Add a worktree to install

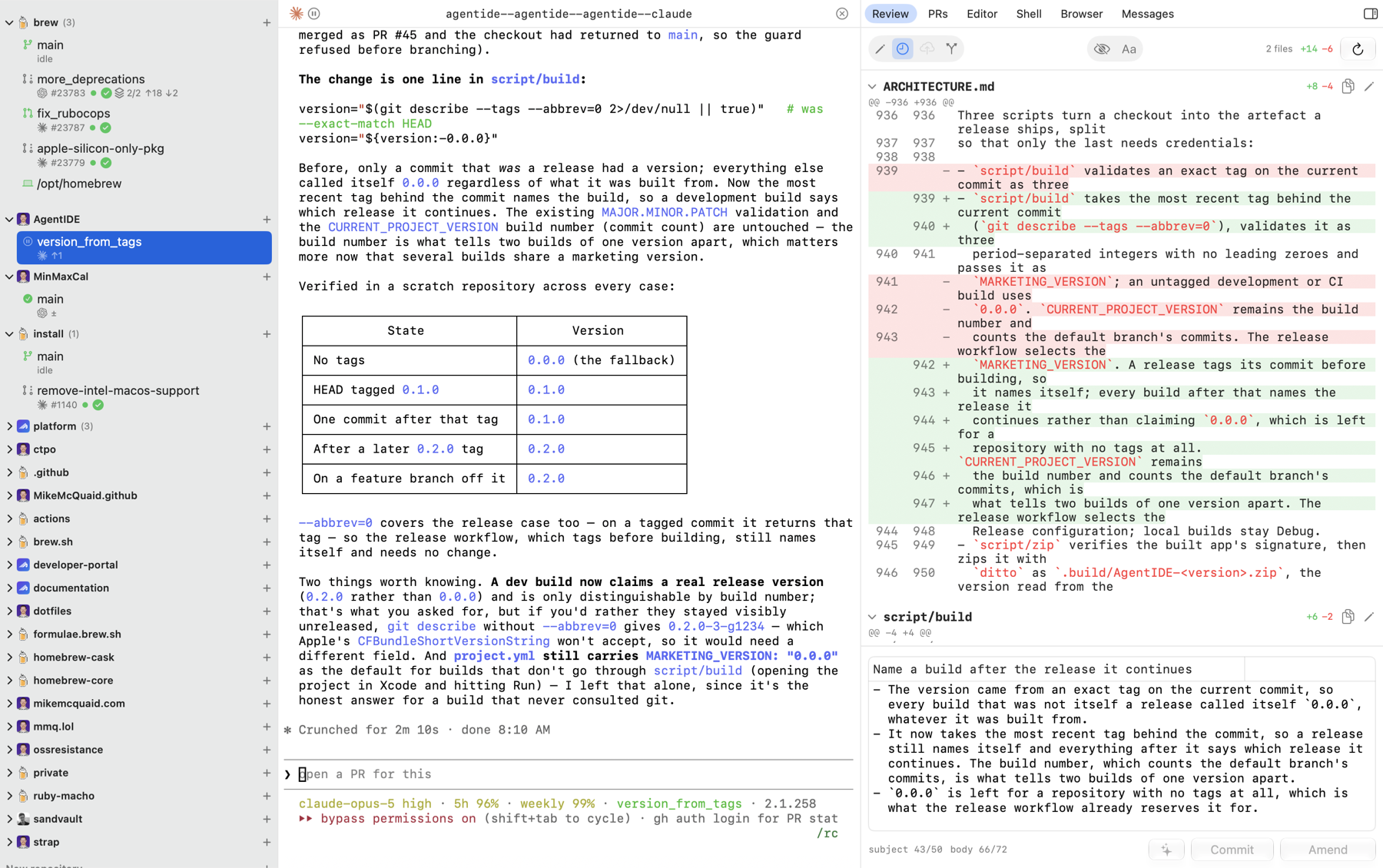pyautogui.click(x=267, y=334)
